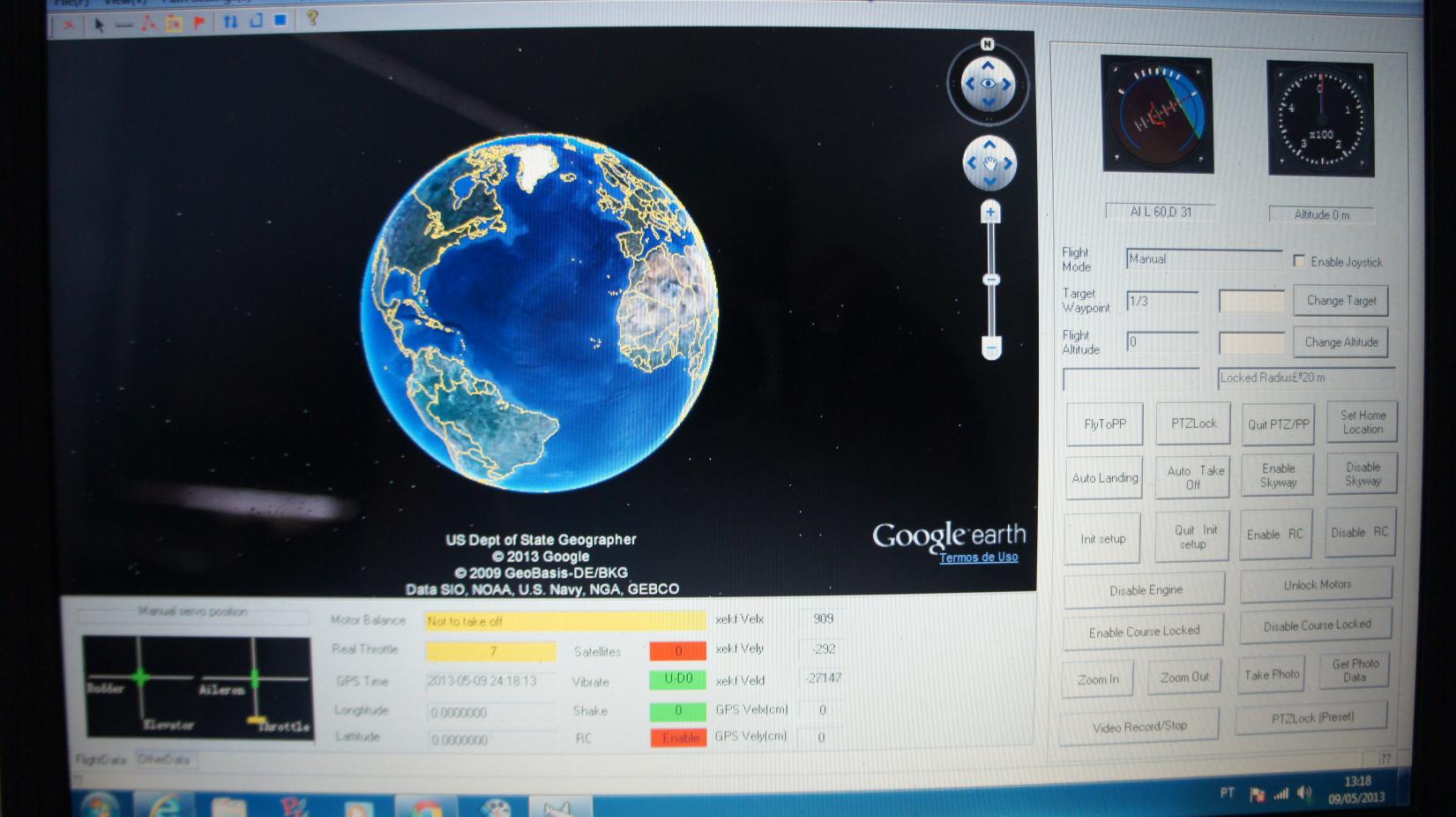Click the Set Home Location button
This screenshot has height=817, width=1456.
pyautogui.click(x=1363, y=423)
